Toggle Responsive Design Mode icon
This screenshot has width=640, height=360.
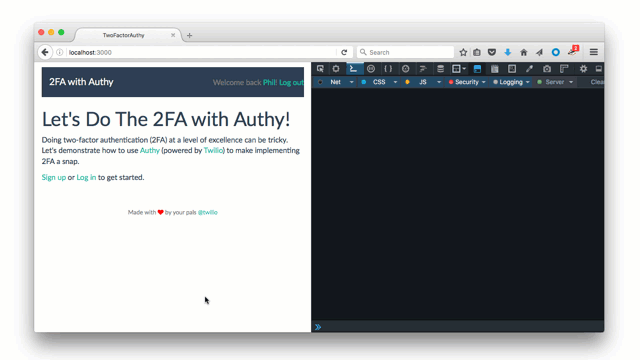coord(512,69)
